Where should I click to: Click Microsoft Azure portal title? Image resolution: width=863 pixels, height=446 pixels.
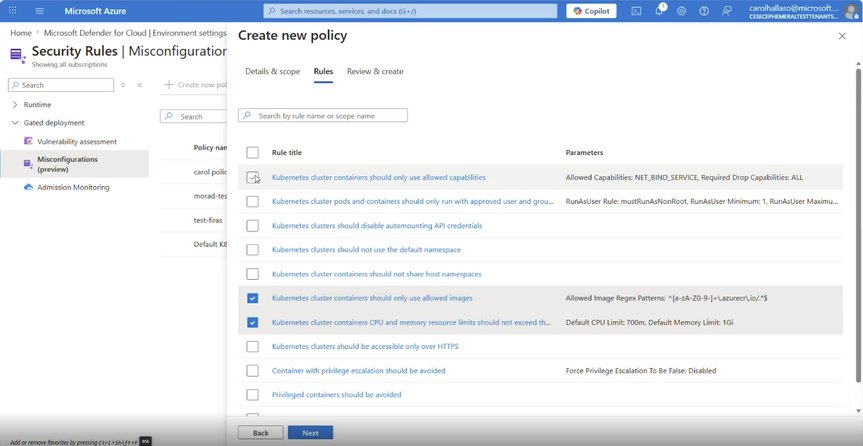coord(95,11)
